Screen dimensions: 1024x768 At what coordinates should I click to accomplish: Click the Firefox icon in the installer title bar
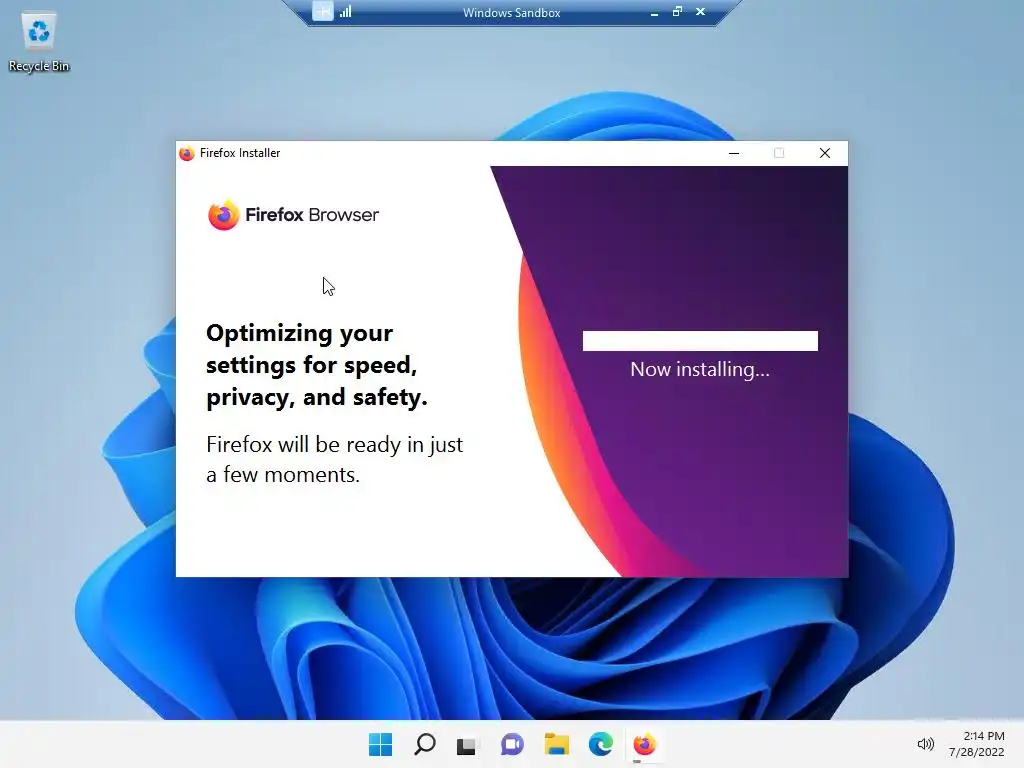(x=187, y=153)
